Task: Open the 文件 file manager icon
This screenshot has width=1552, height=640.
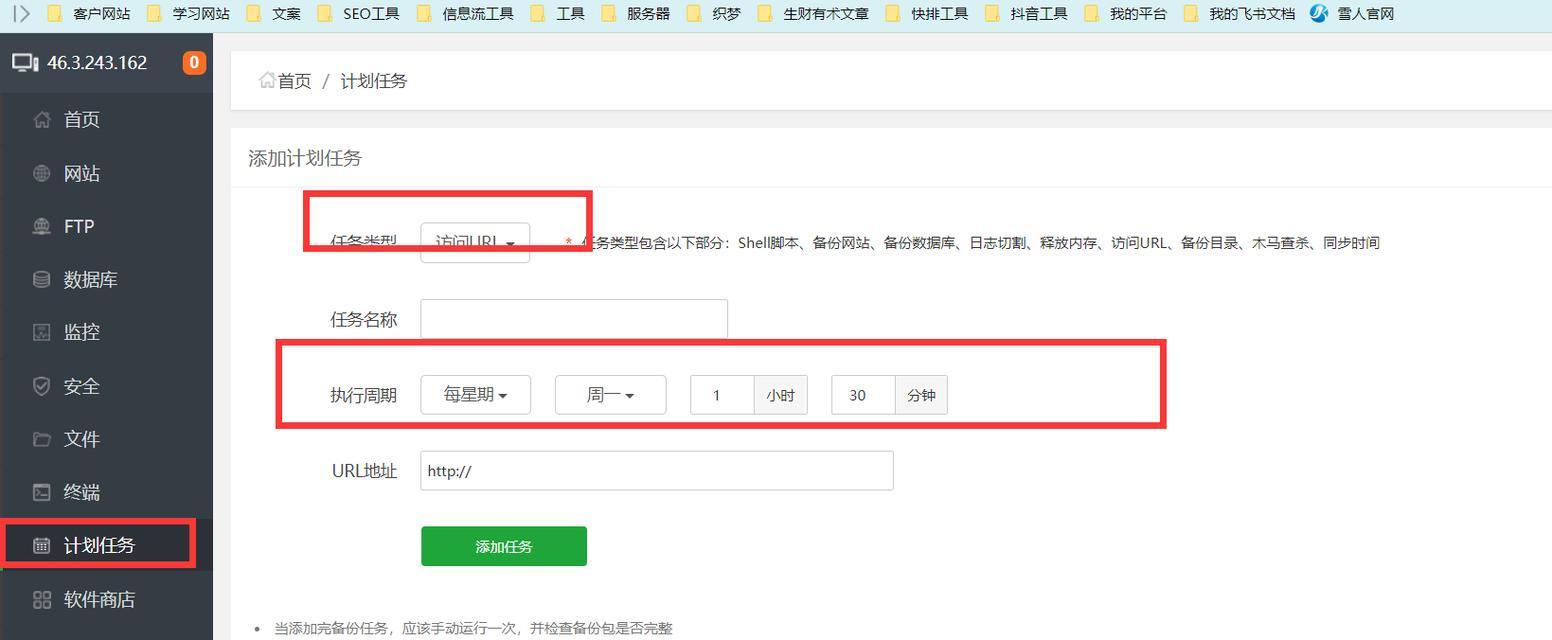Action: (x=80, y=439)
